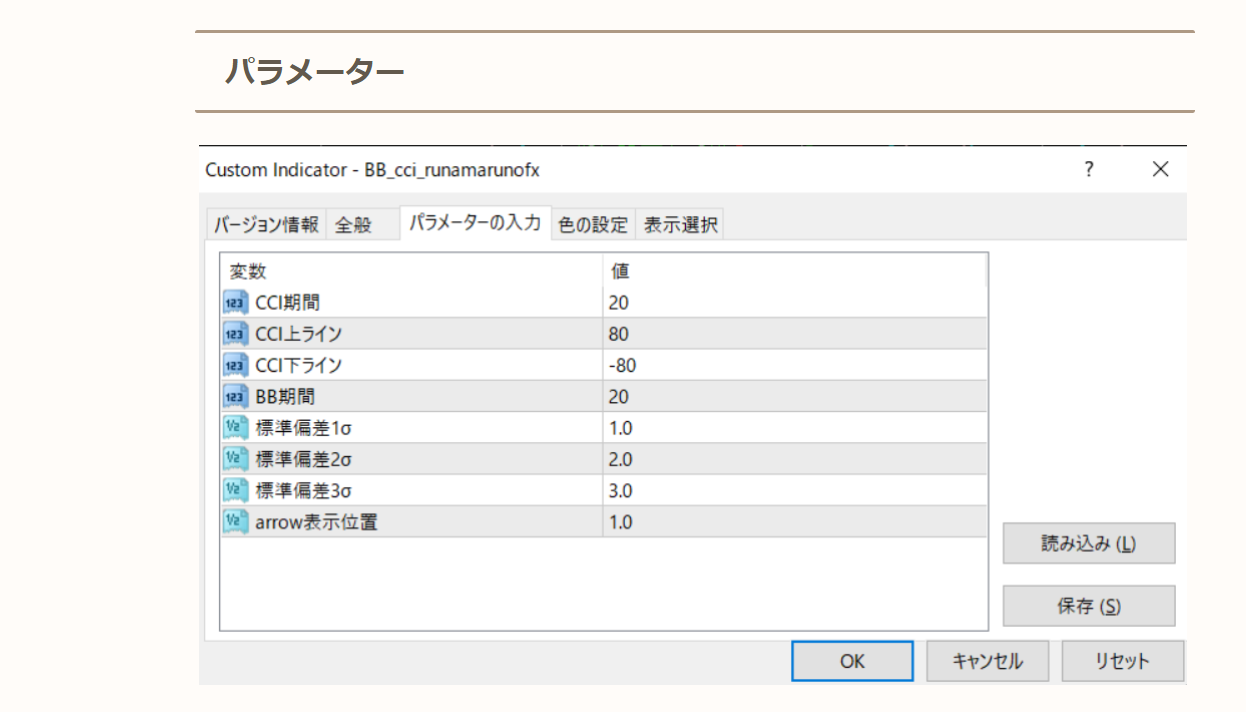Select the 表示選択 tab
Image resolution: width=1246 pixels, height=712 pixels.
pyautogui.click(x=680, y=225)
